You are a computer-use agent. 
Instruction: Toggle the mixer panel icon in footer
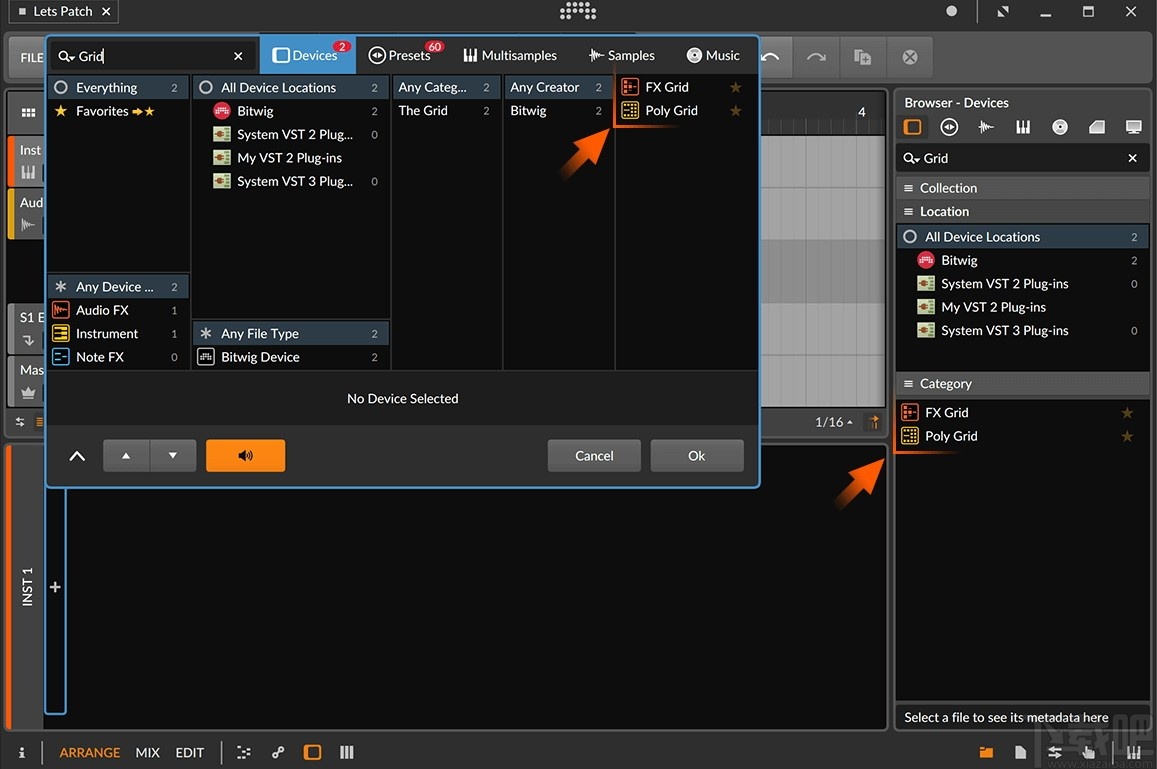pos(347,753)
